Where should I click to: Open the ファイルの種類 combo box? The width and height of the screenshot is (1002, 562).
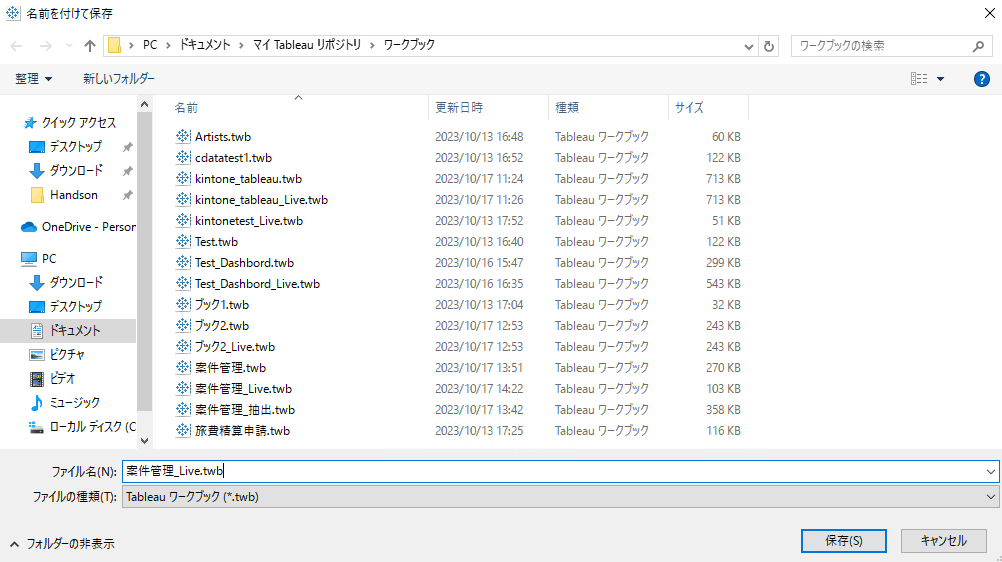(x=560, y=497)
